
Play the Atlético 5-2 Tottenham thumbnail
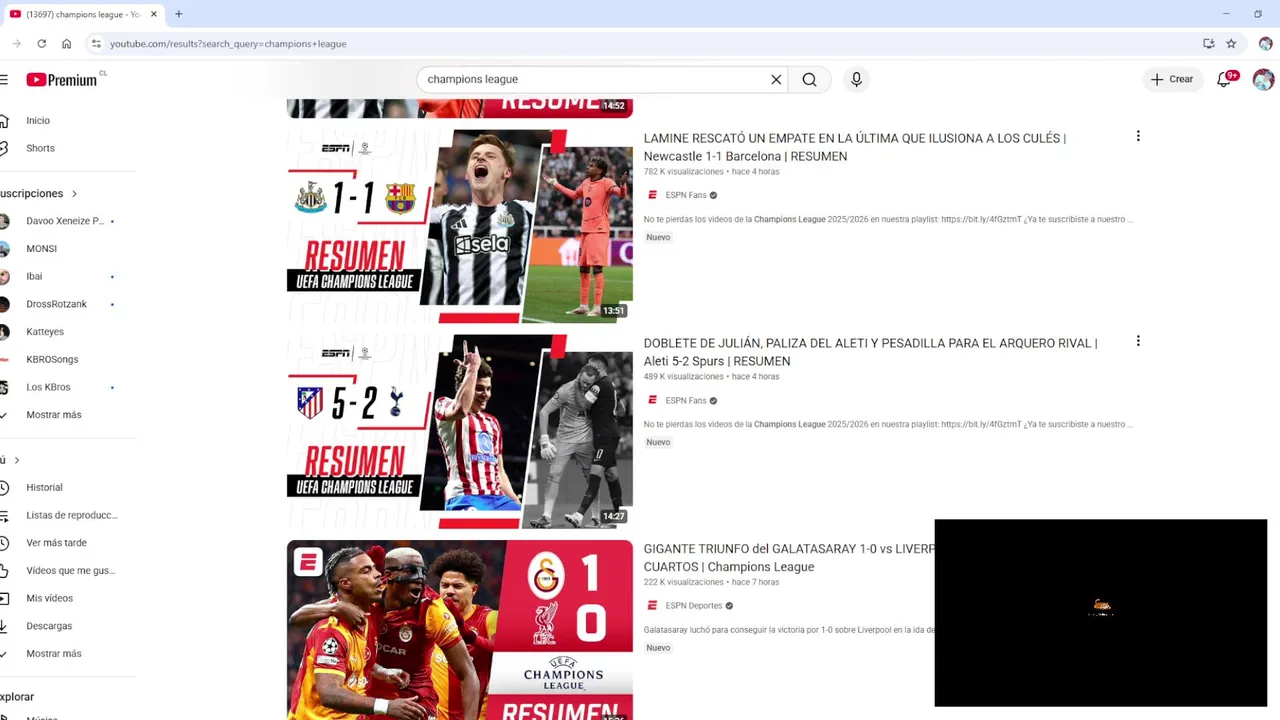point(460,431)
